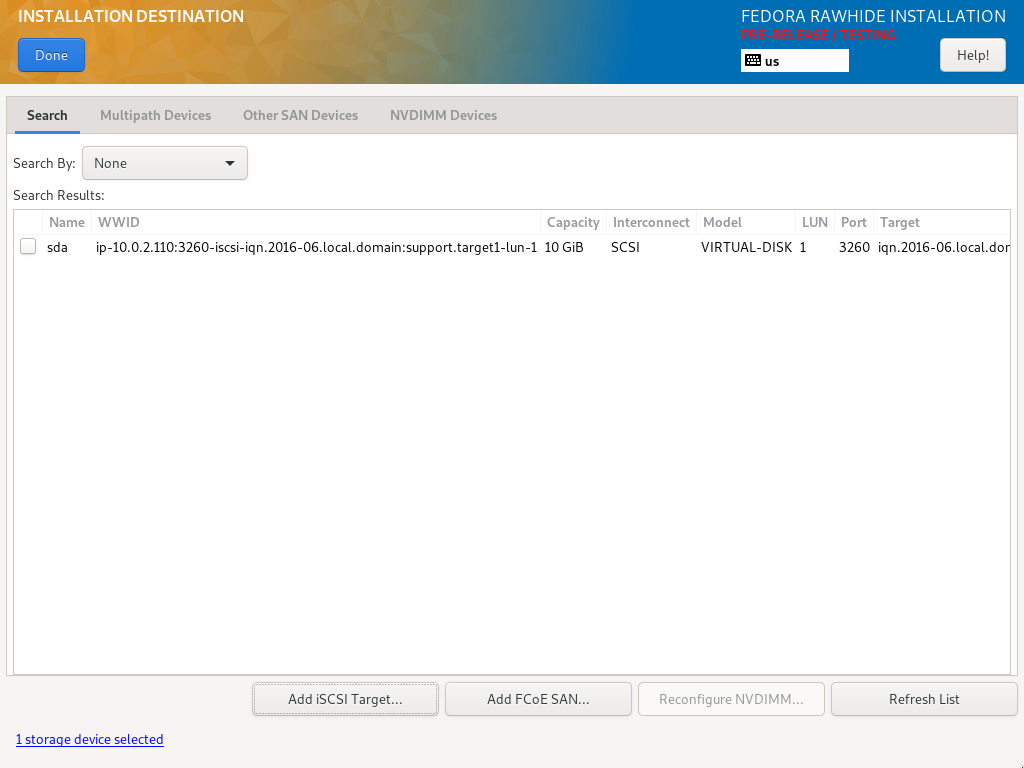Click the Done button
The image size is (1024, 768).
point(52,56)
